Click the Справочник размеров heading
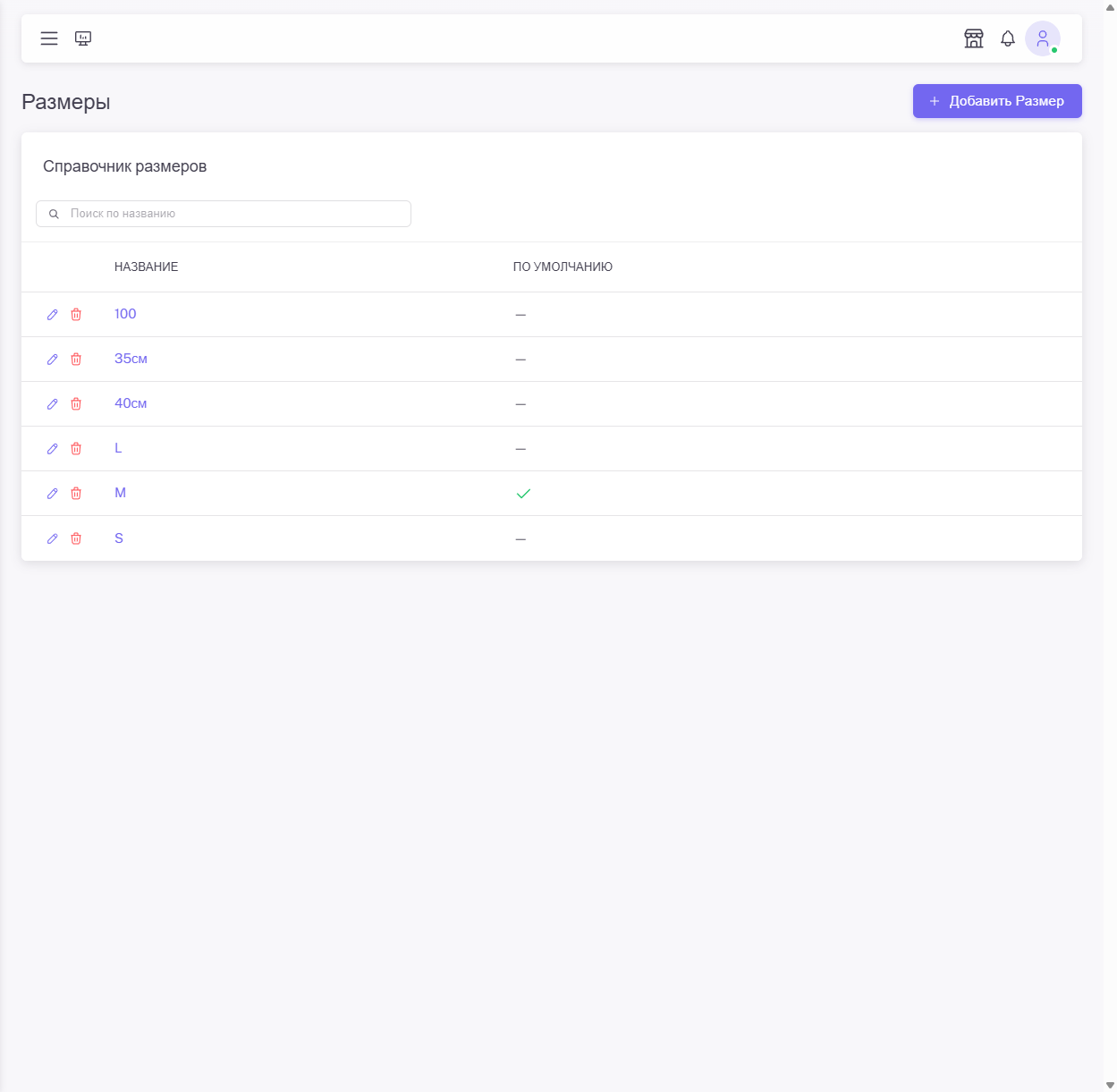This screenshot has height=1092, width=1117. (124, 166)
